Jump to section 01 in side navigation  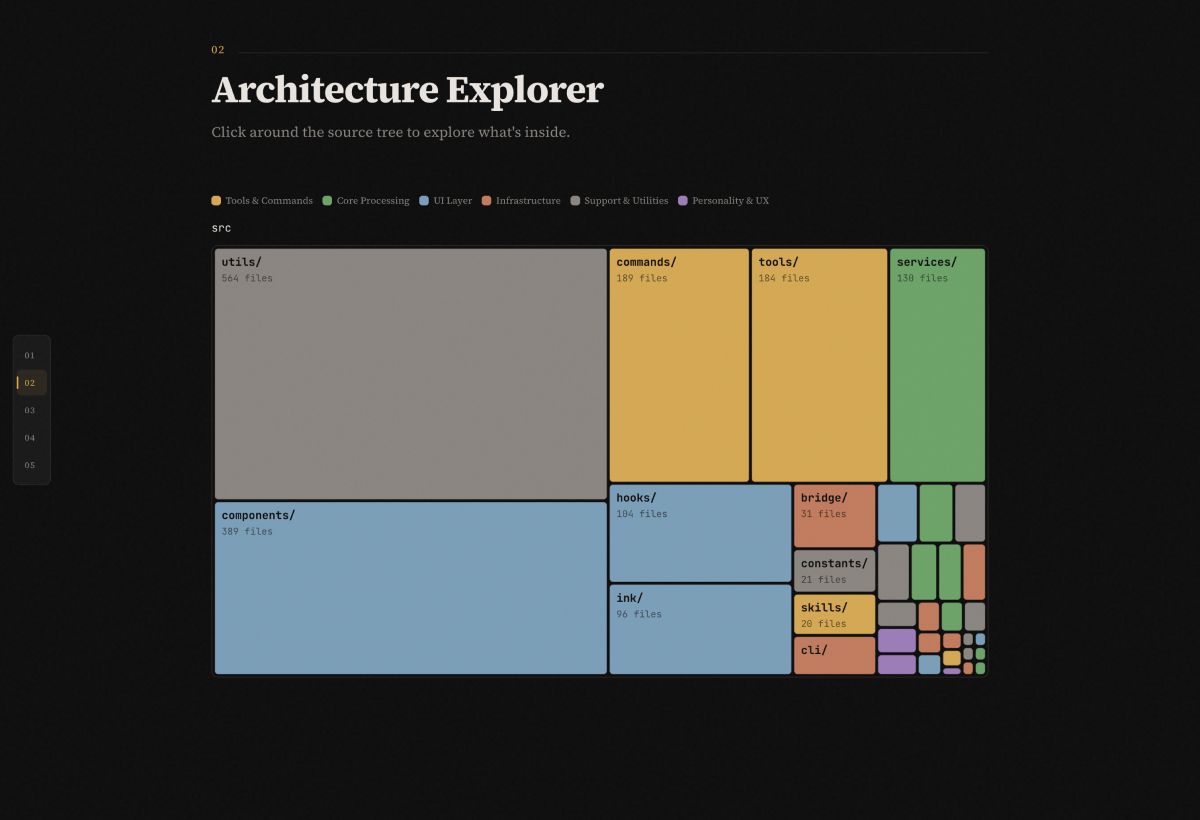pos(30,356)
